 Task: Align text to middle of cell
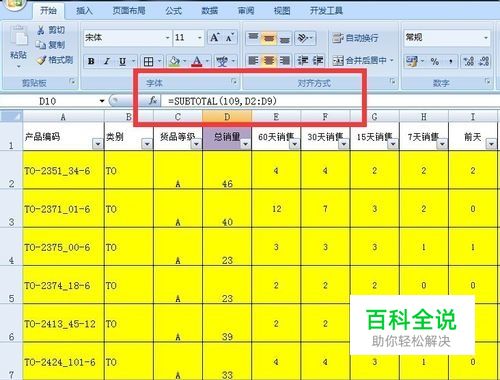coord(269,38)
